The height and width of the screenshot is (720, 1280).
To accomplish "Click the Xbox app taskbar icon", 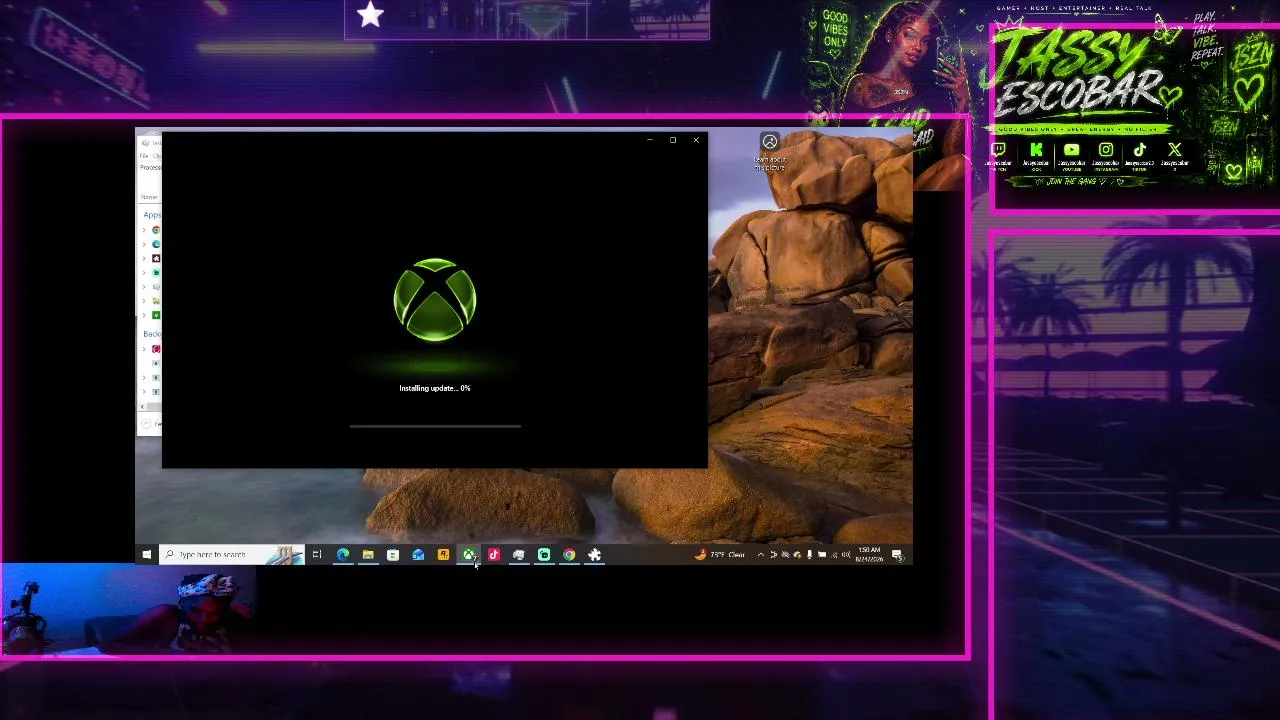I will [x=469, y=555].
